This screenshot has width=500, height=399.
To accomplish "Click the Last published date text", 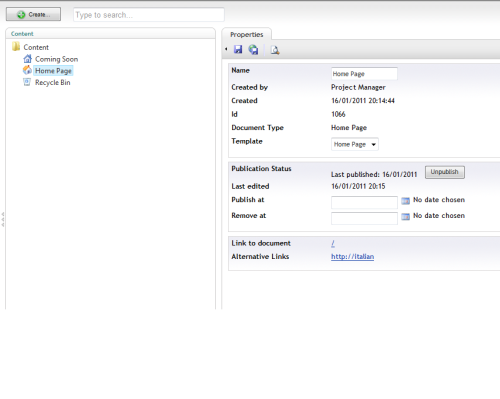I will click(x=374, y=174).
